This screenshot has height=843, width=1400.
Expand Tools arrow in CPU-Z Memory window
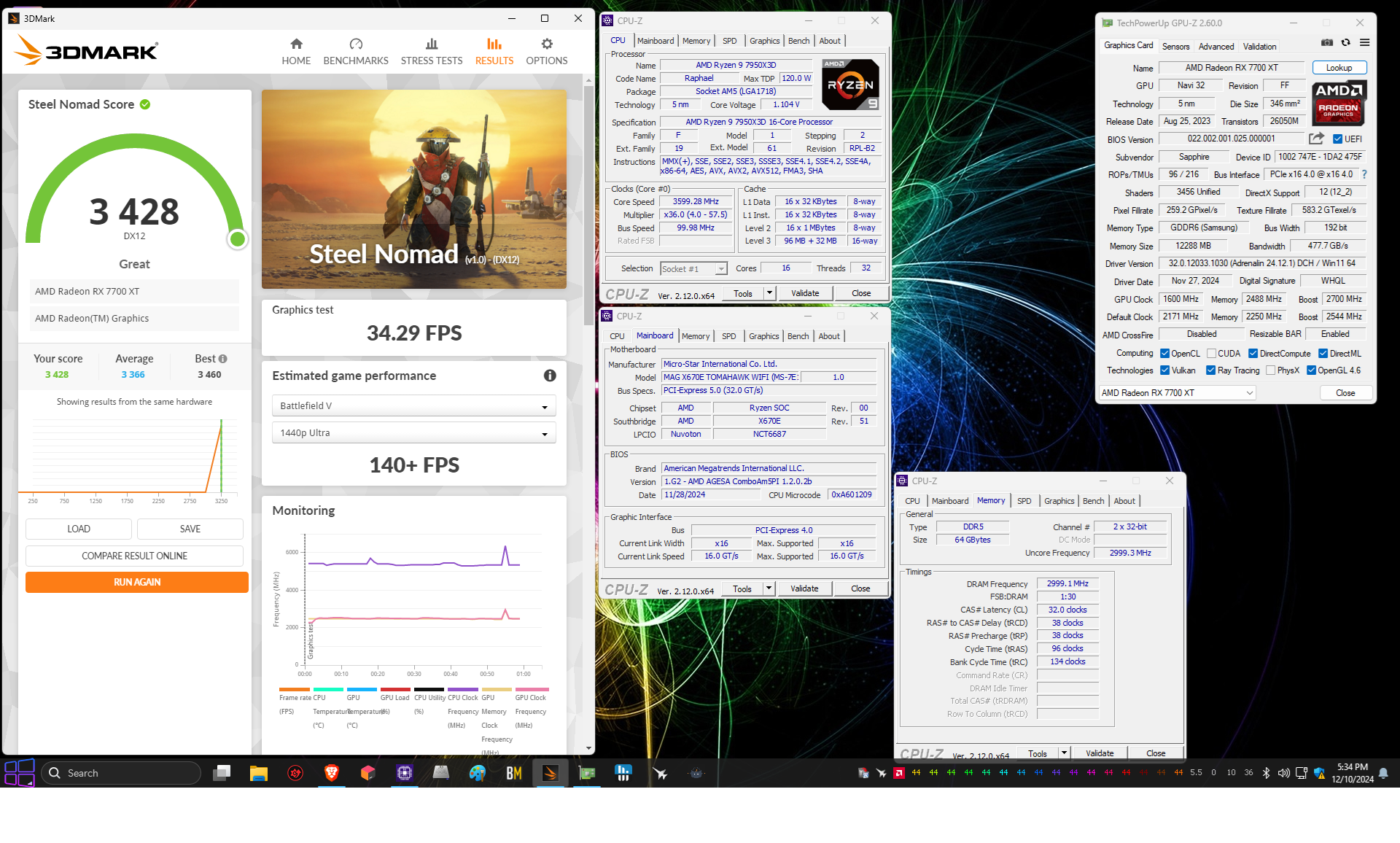click(1064, 753)
